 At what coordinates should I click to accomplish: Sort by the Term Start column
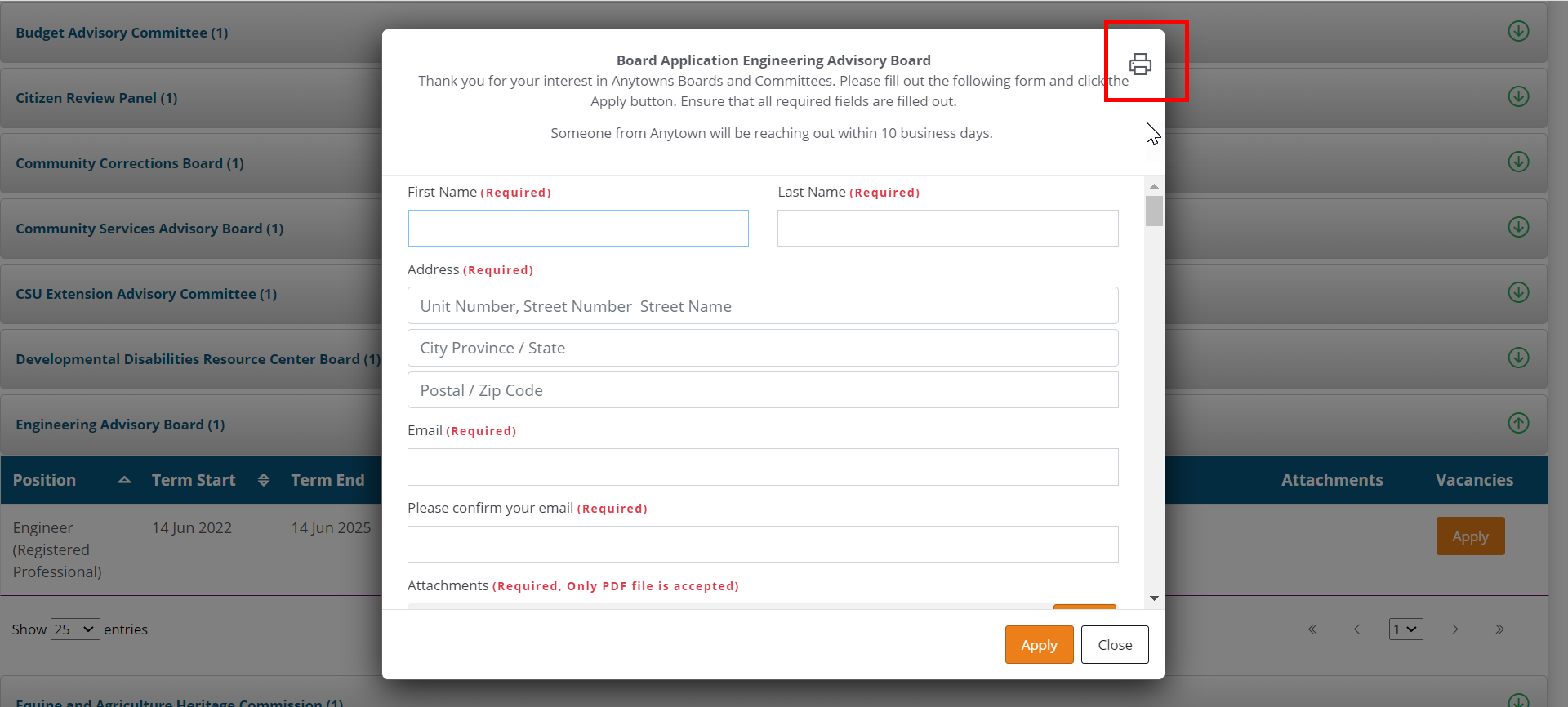(x=194, y=480)
